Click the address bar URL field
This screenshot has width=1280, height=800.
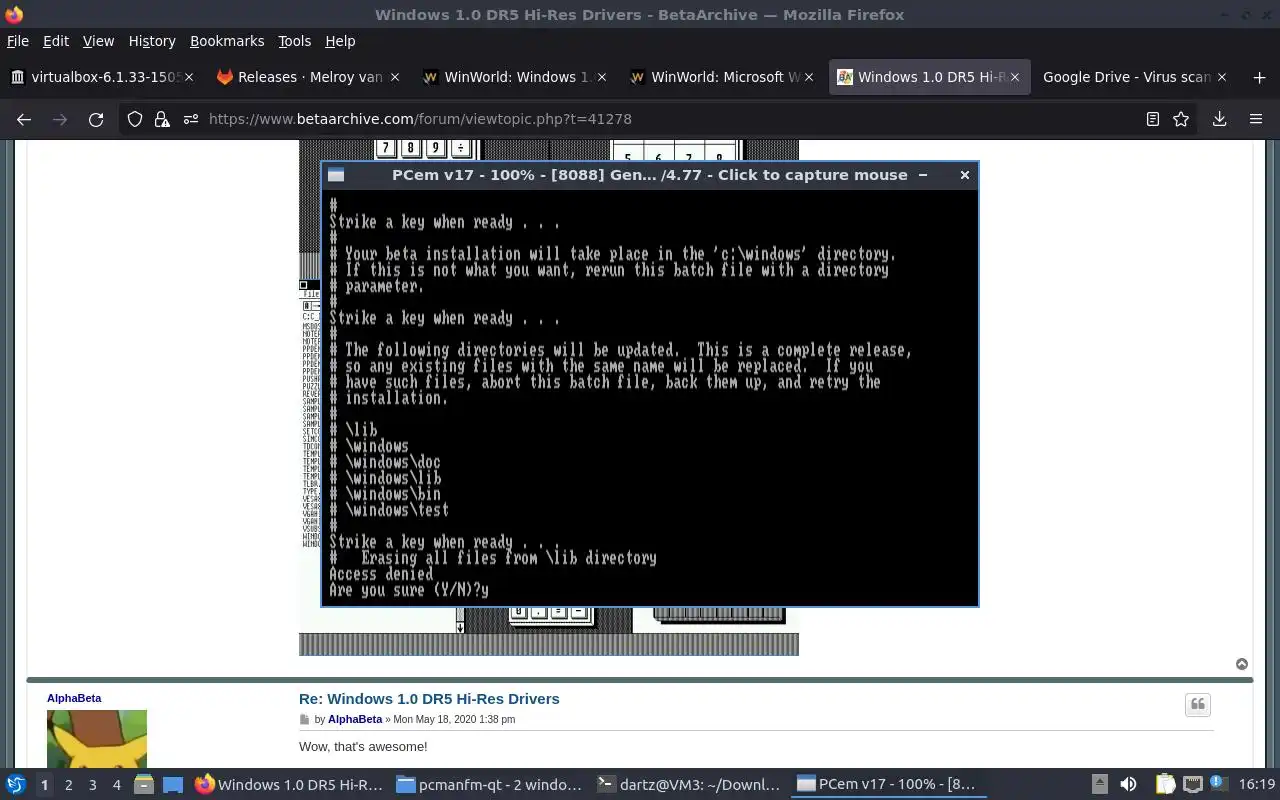click(660, 119)
